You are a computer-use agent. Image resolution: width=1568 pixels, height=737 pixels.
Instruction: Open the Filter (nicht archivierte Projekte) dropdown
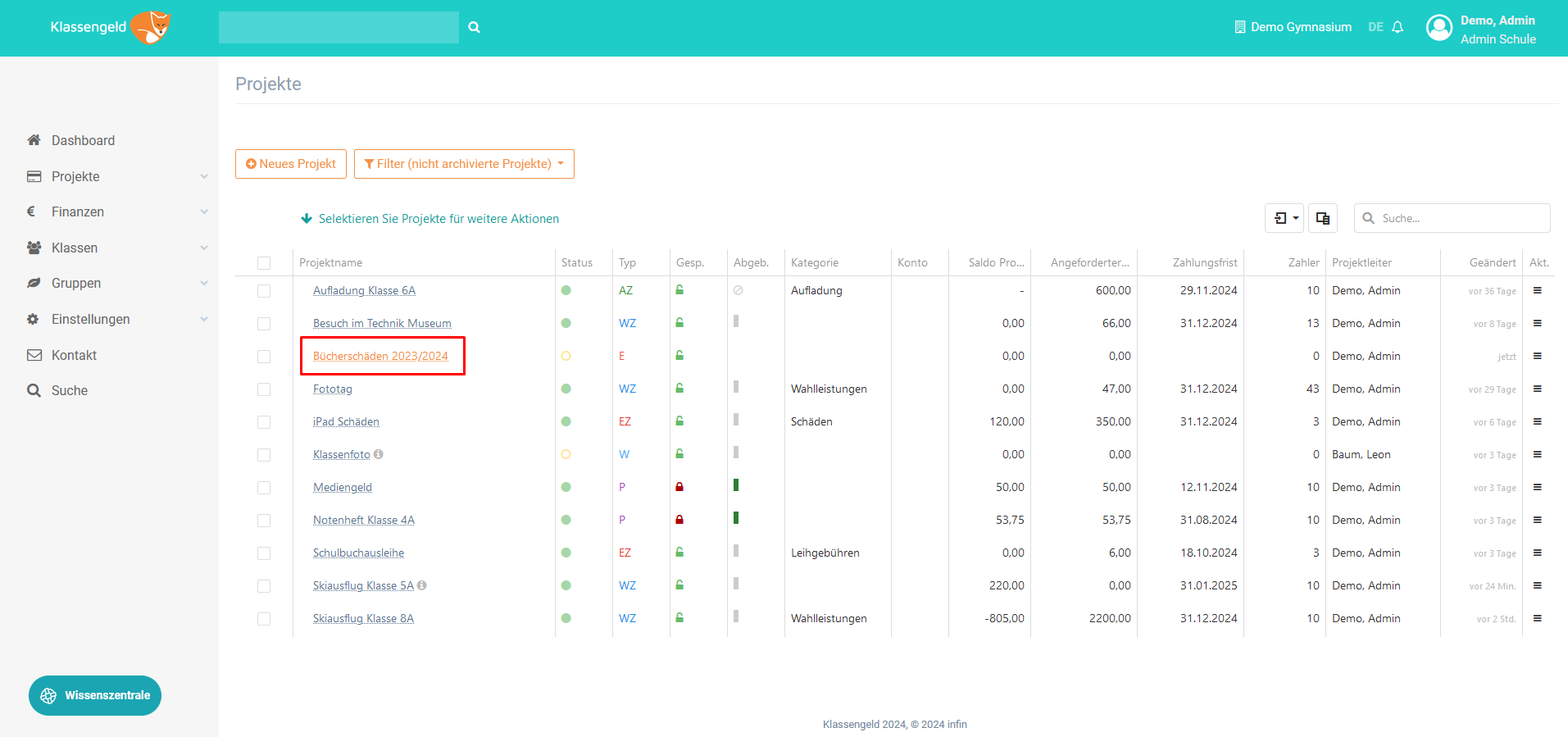coord(464,164)
